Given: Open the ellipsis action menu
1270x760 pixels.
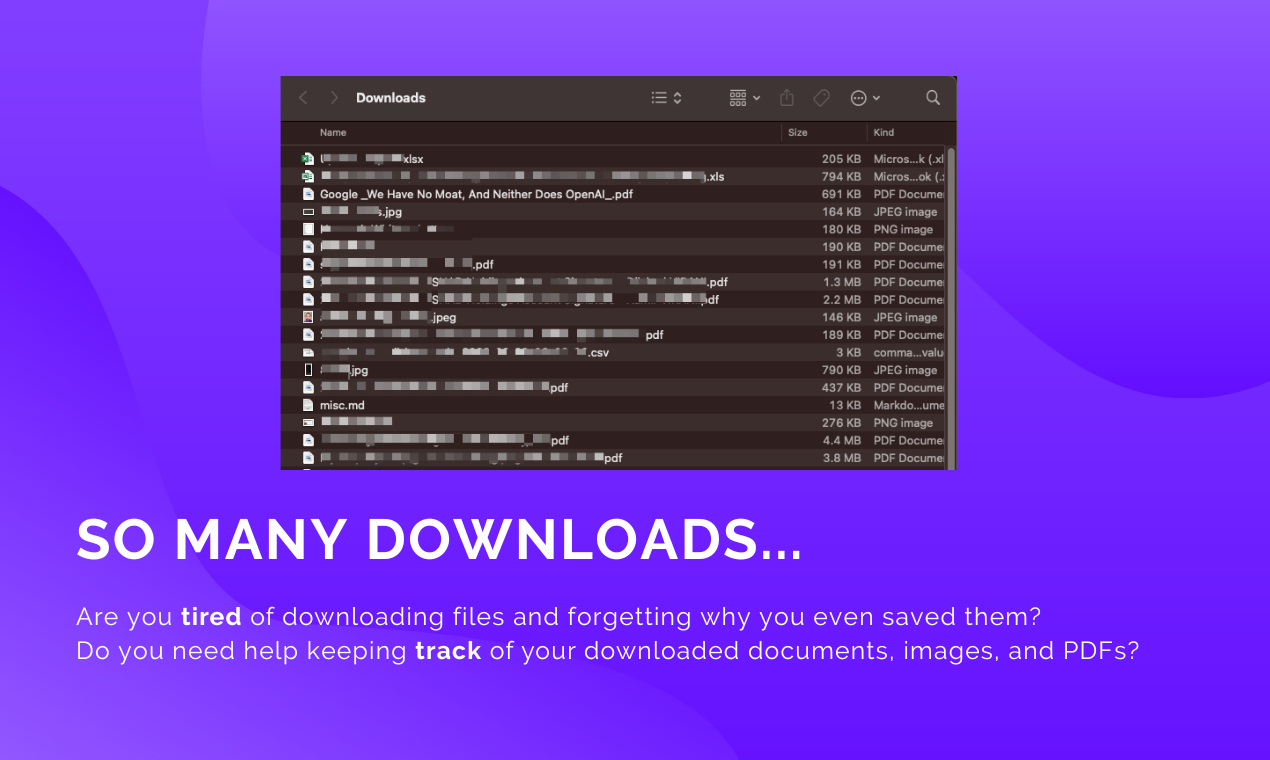Looking at the screenshot, I should point(864,98).
